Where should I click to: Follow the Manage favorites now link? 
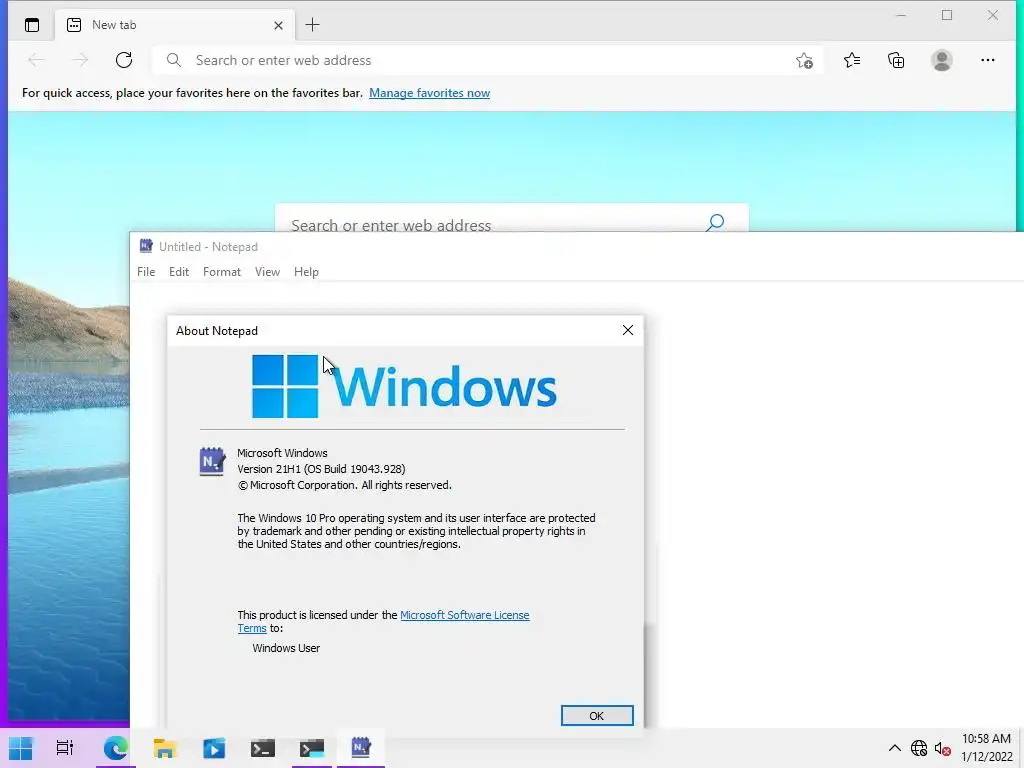pyautogui.click(x=429, y=93)
